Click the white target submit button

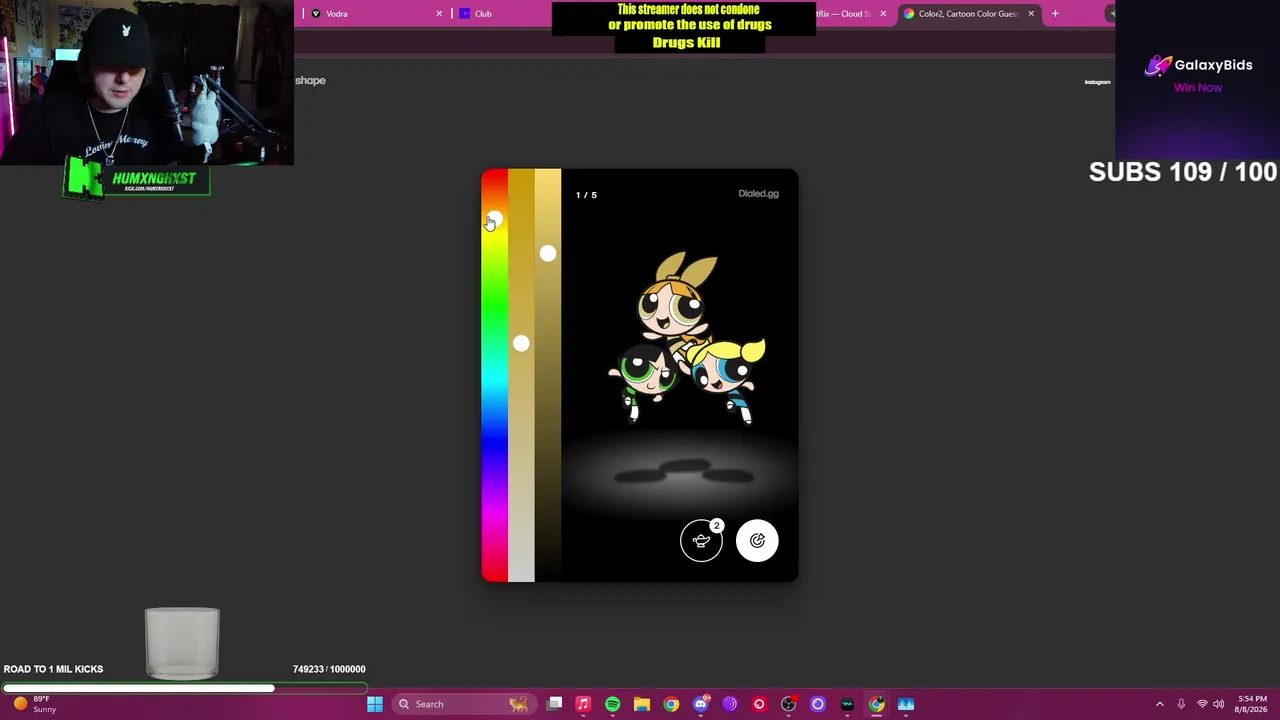[757, 541]
